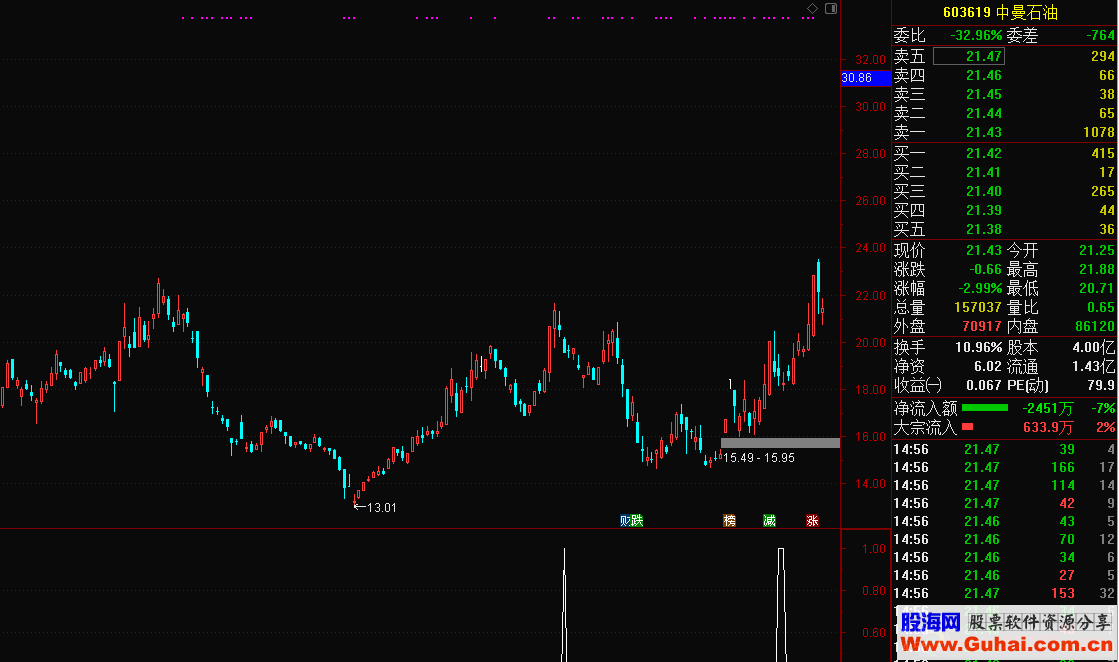Click the 今开 value 21.25

(x=1097, y=250)
